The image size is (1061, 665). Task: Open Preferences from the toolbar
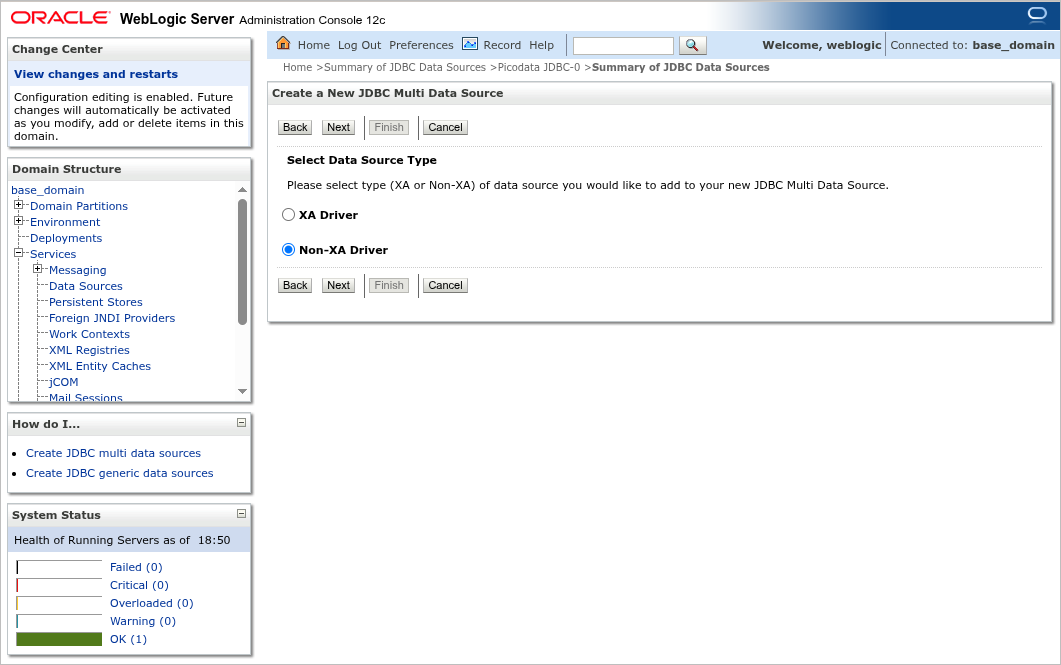click(x=421, y=44)
